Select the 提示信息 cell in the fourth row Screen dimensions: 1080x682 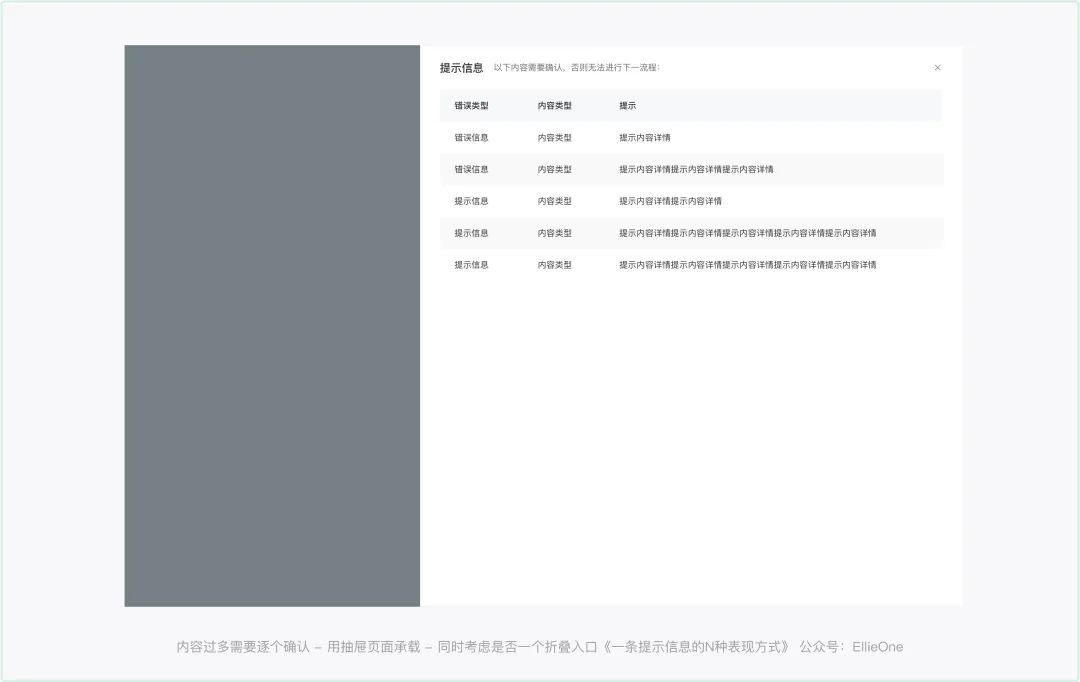click(x=471, y=233)
